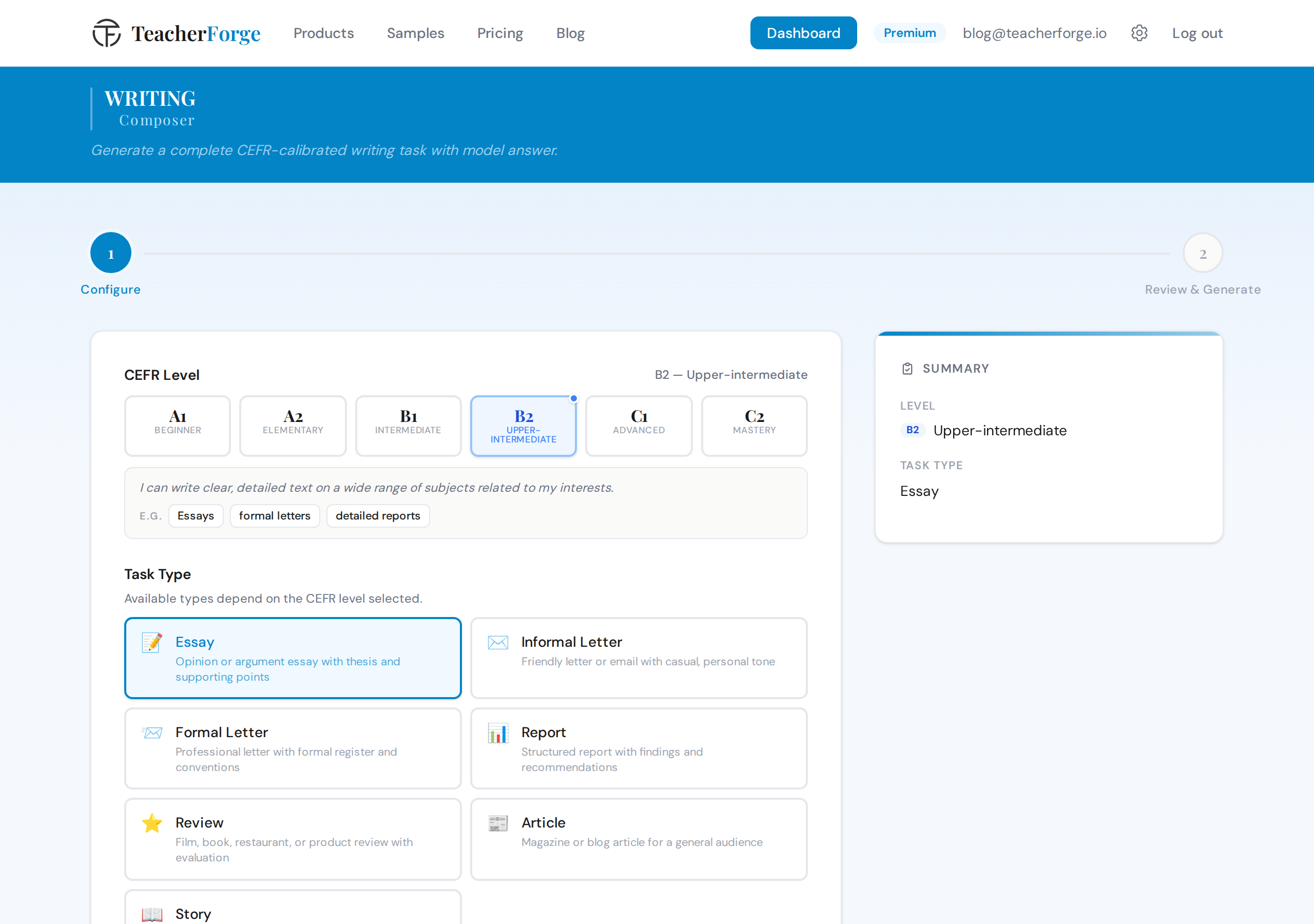
Task: Click the Informal Letter envelope icon
Action: pos(497,642)
